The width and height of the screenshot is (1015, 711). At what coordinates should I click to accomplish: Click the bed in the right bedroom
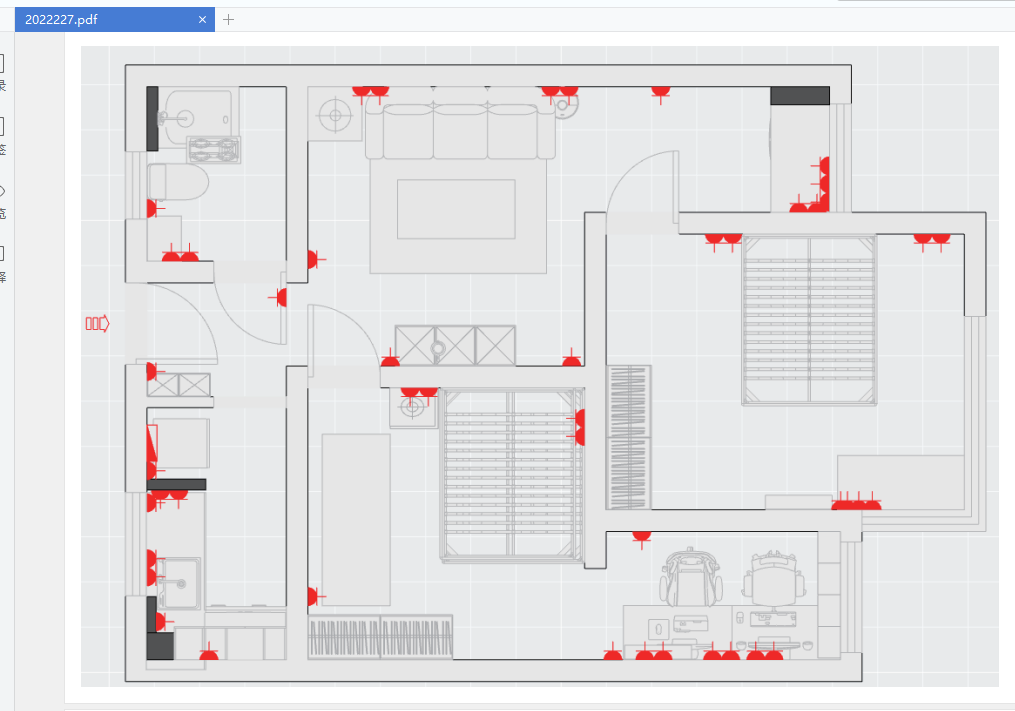click(x=809, y=320)
